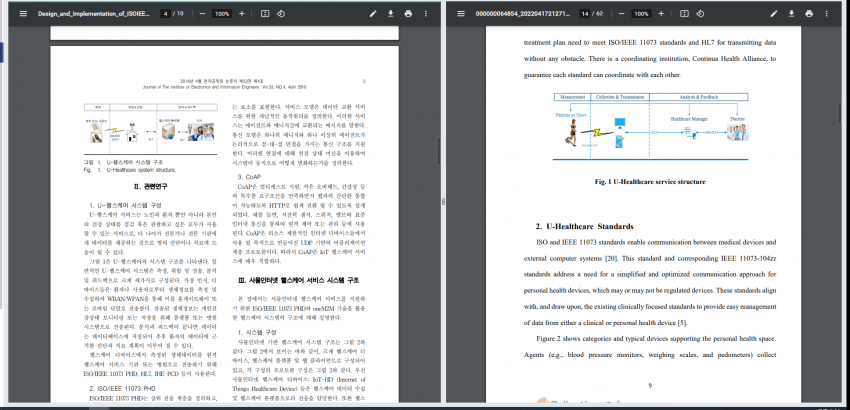This screenshot has width=850, height=410.
Task: Click 'Patients or Users' label in right diagram
Action: pyautogui.click(x=571, y=115)
